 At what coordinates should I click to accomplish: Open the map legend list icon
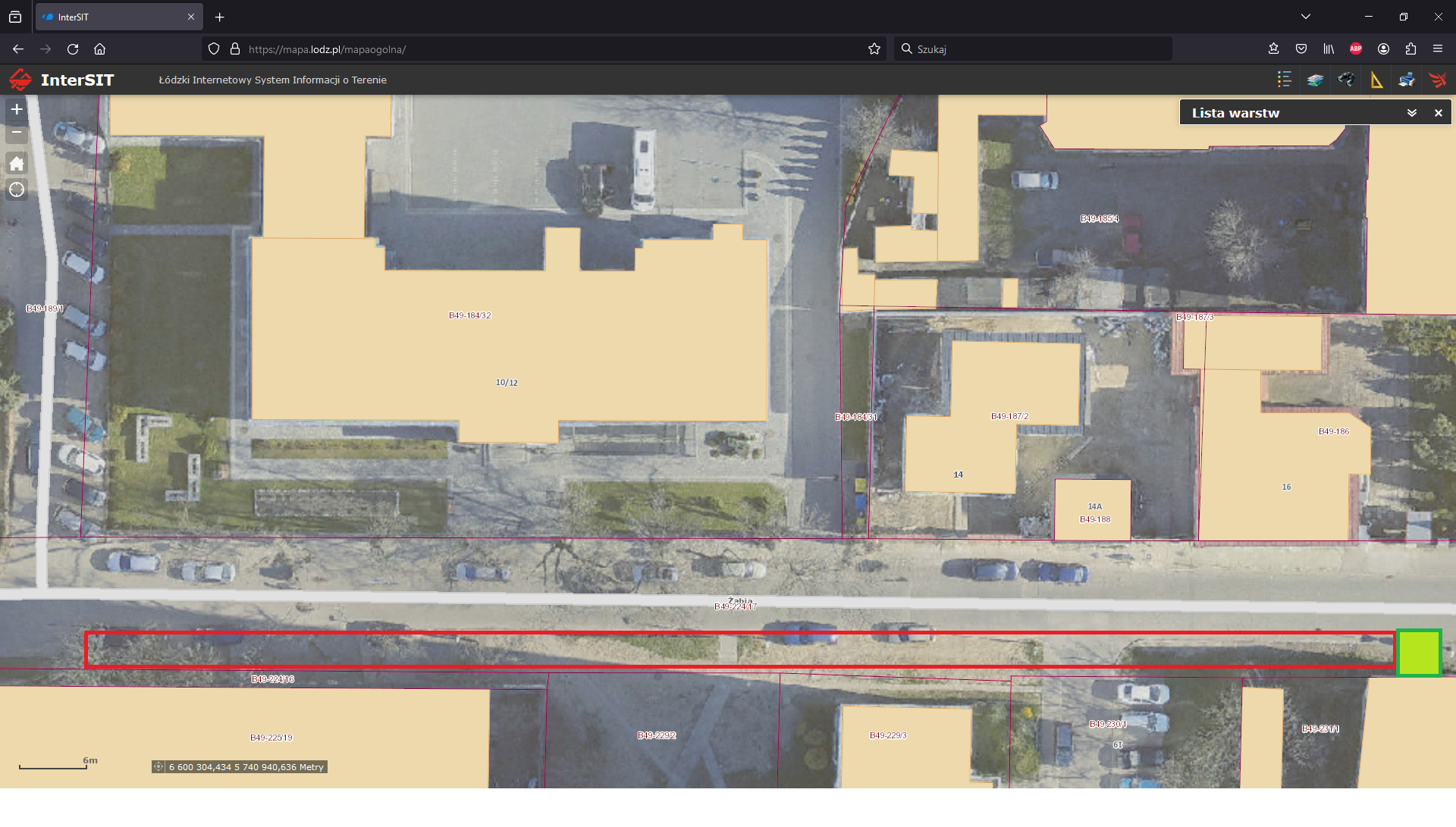click(x=1284, y=80)
